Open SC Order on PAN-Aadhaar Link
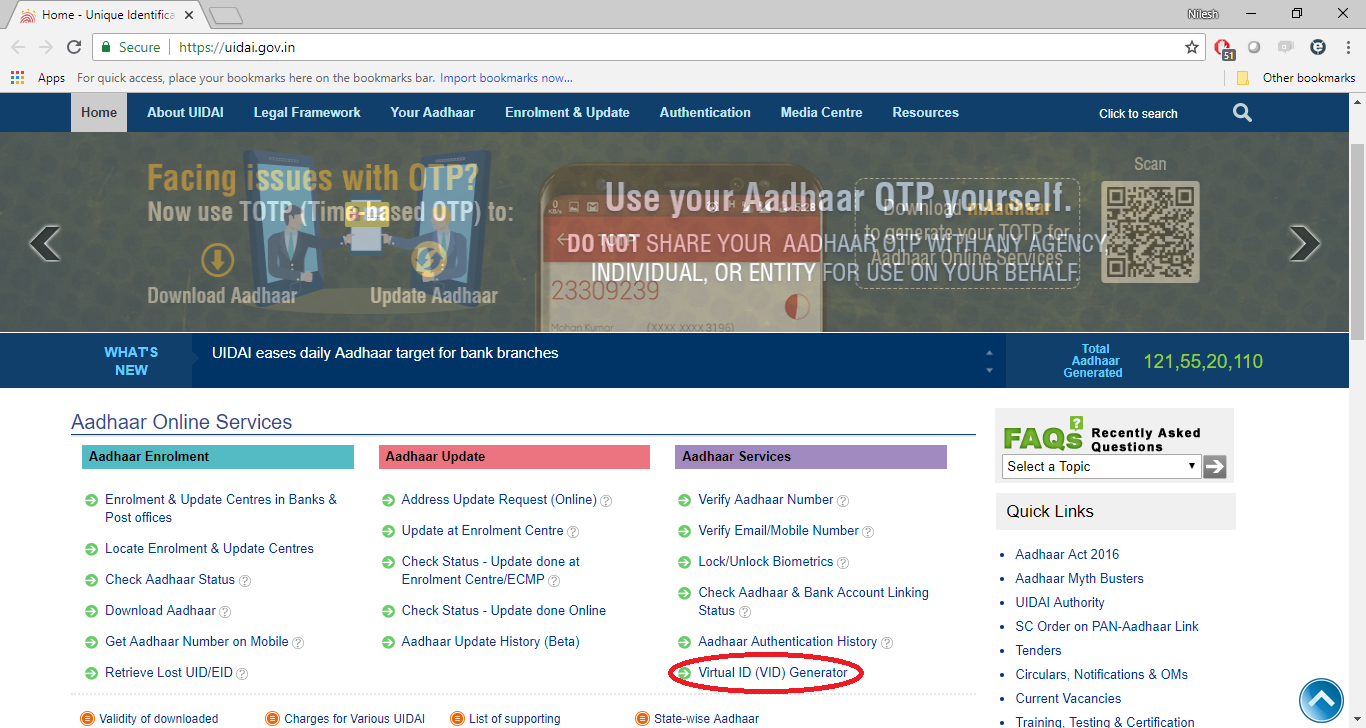The height and width of the screenshot is (728, 1366). 1107,627
